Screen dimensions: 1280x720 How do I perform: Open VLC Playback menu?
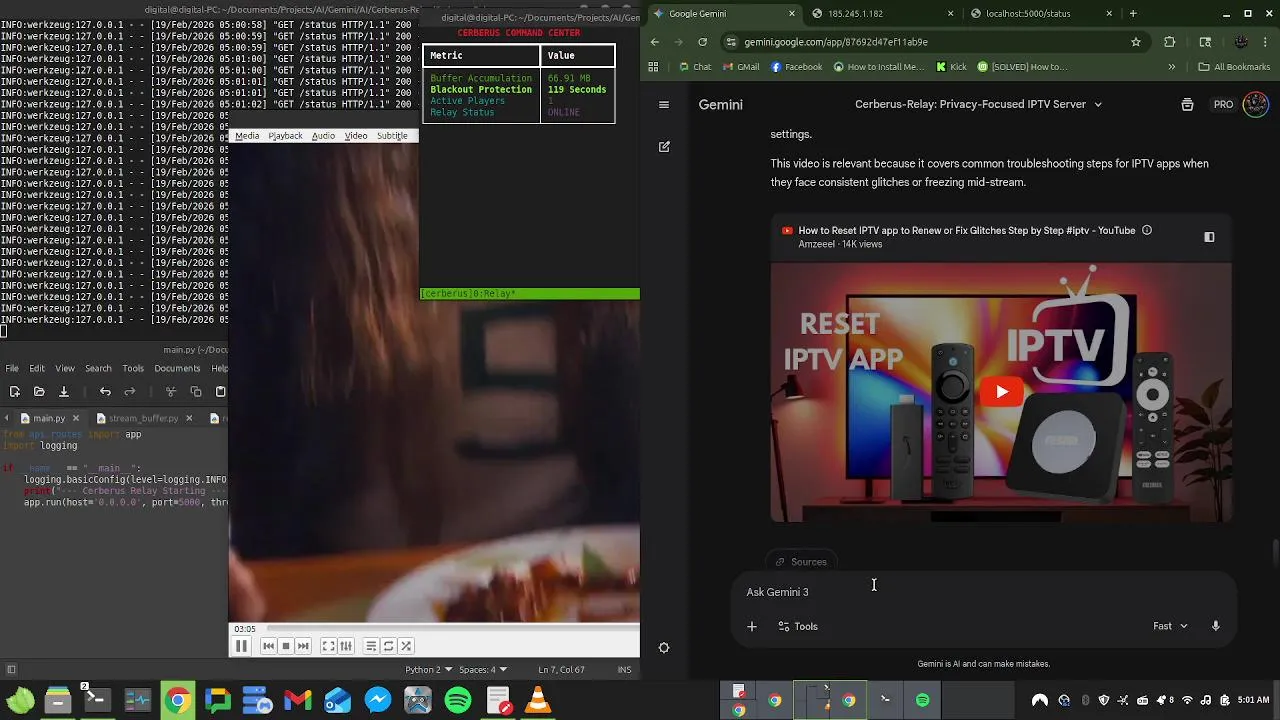coord(285,136)
